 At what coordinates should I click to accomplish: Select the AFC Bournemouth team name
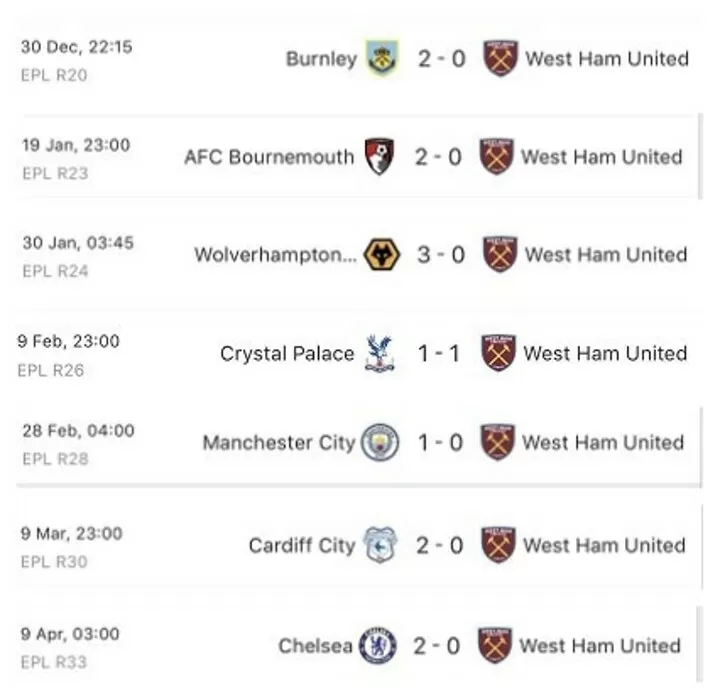pyautogui.click(x=270, y=157)
